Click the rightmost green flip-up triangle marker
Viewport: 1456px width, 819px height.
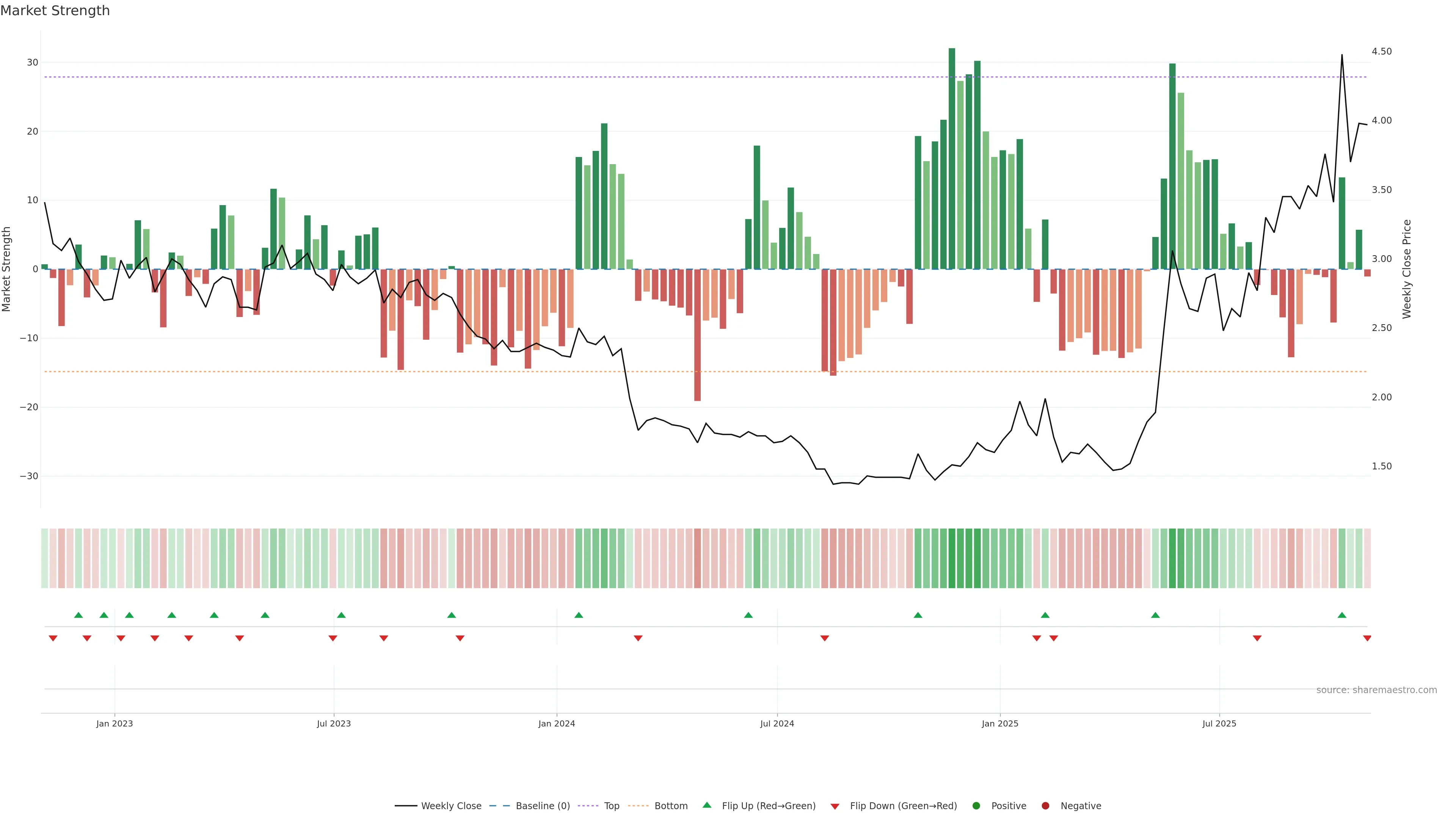pyautogui.click(x=1342, y=615)
